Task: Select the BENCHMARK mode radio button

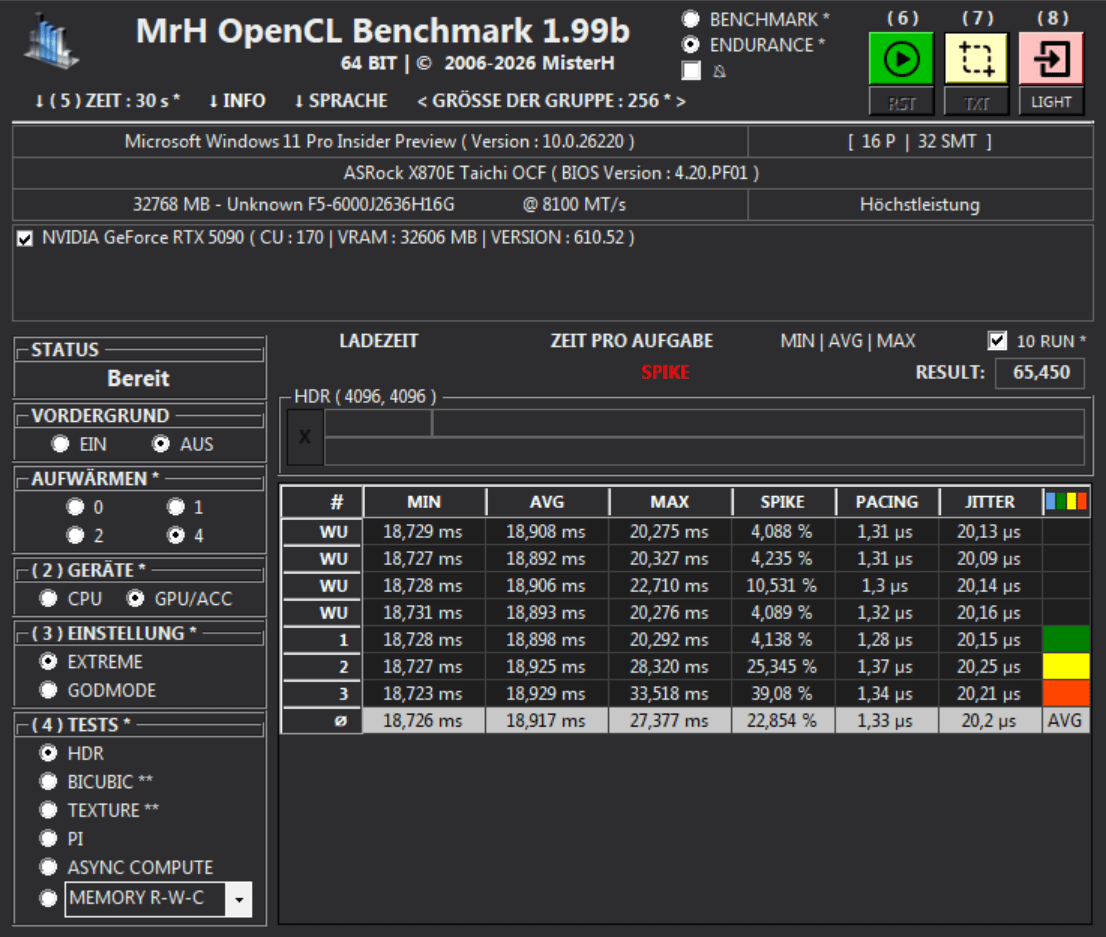Action: click(x=691, y=19)
